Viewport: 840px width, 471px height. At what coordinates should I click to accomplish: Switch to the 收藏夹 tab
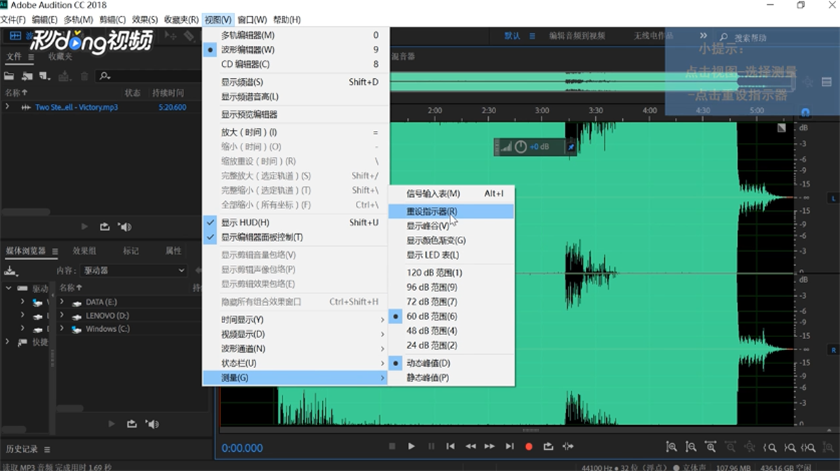point(60,56)
